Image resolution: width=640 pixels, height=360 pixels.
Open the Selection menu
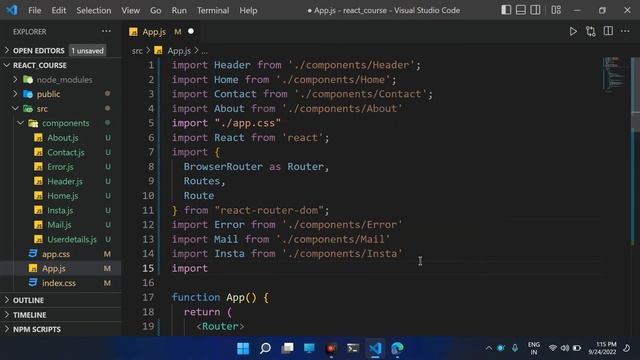click(x=93, y=10)
